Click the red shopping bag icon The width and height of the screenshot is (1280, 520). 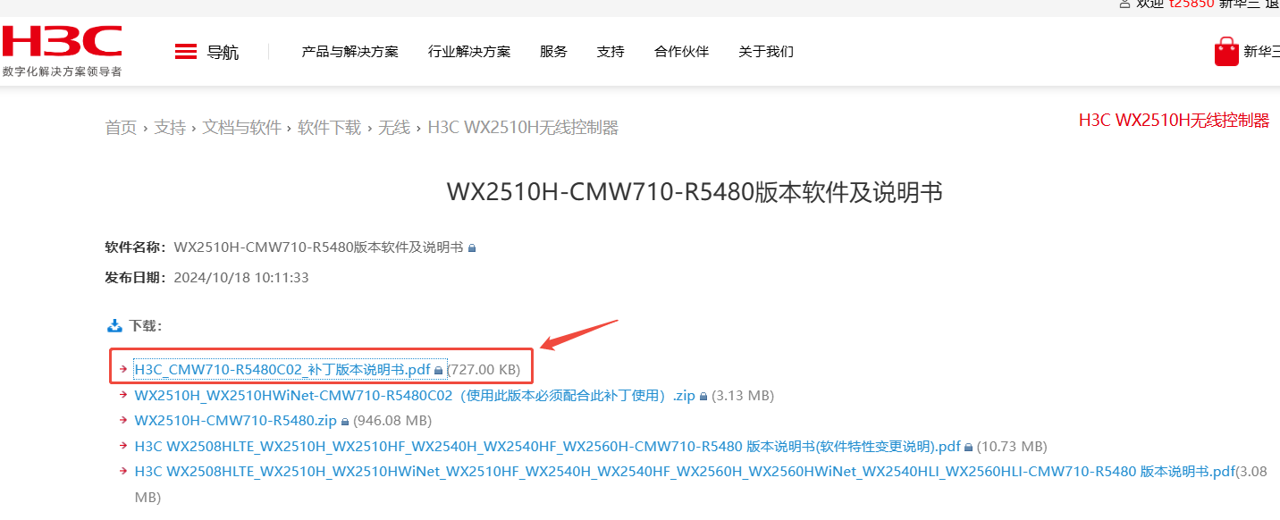pos(1226,51)
